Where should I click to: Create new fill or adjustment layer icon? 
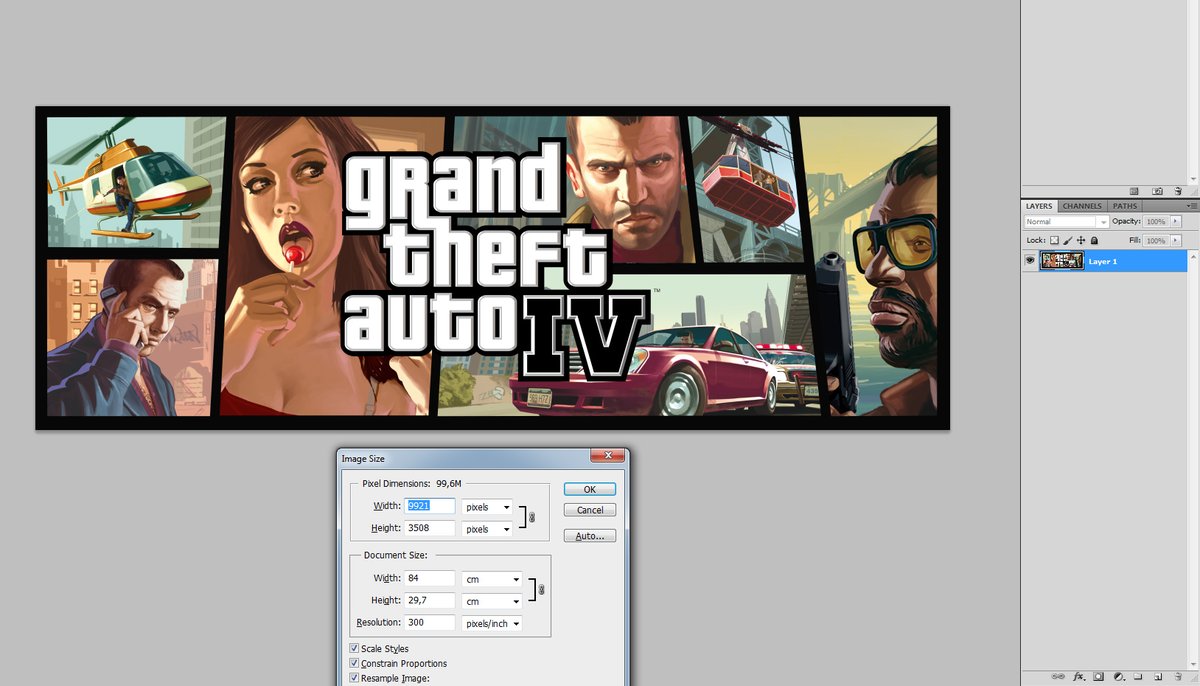click(1119, 676)
